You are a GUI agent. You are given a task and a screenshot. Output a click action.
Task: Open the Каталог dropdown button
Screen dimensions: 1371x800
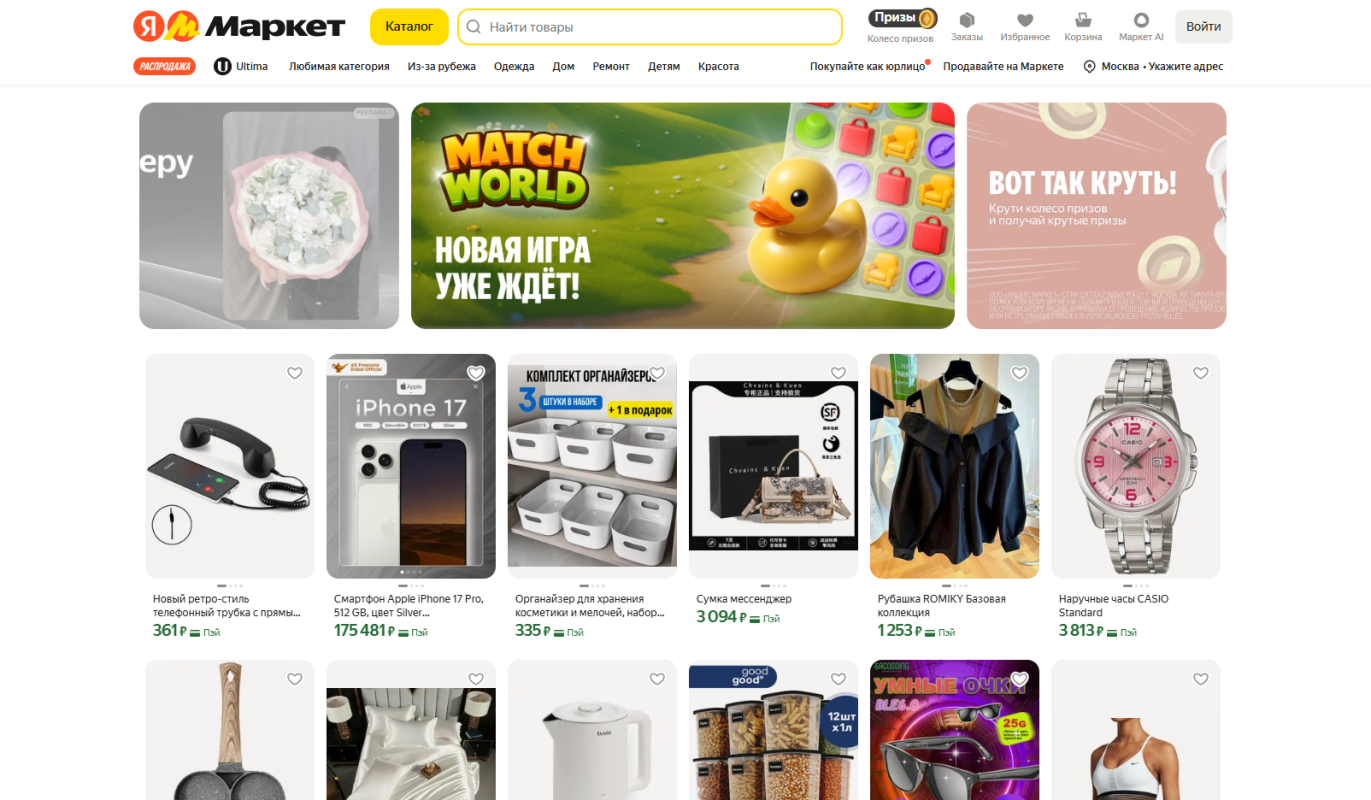click(x=409, y=27)
